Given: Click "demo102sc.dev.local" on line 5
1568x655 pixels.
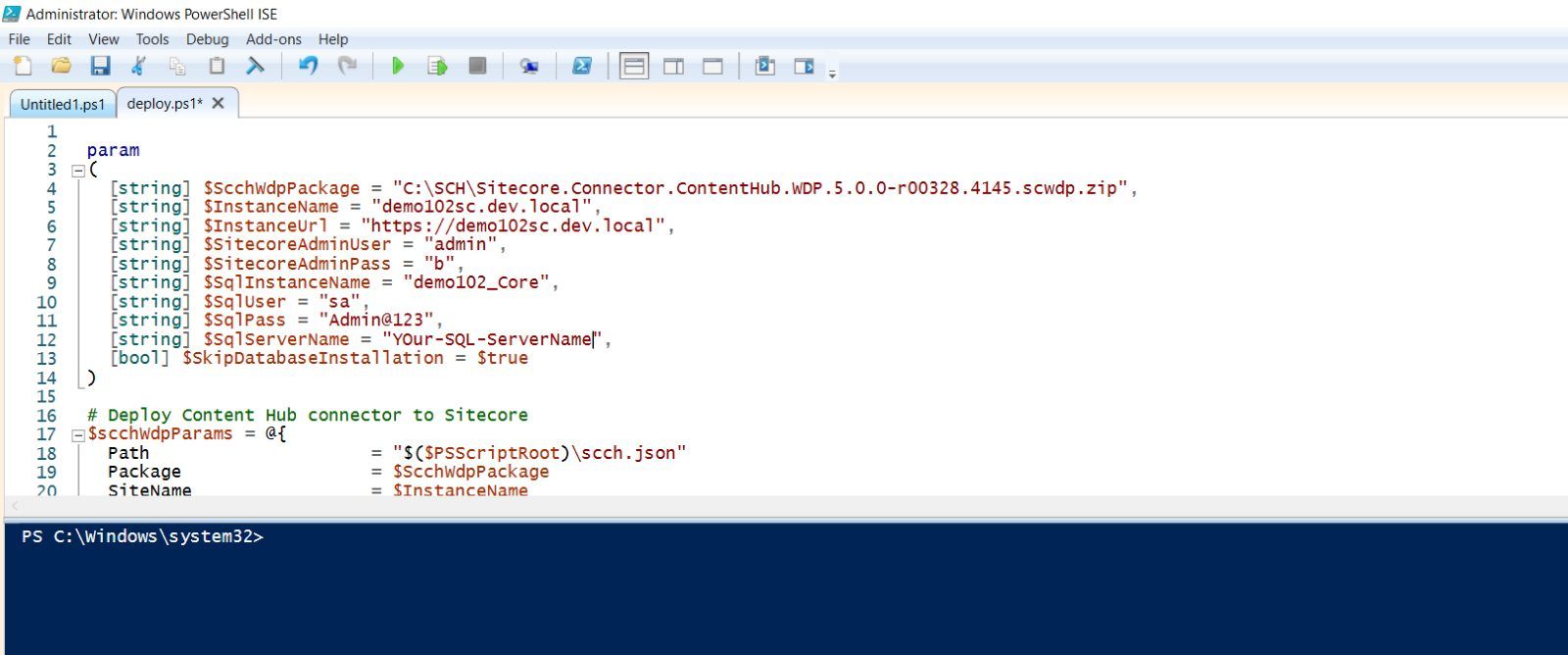Looking at the screenshot, I should pyautogui.click(x=482, y=207).
